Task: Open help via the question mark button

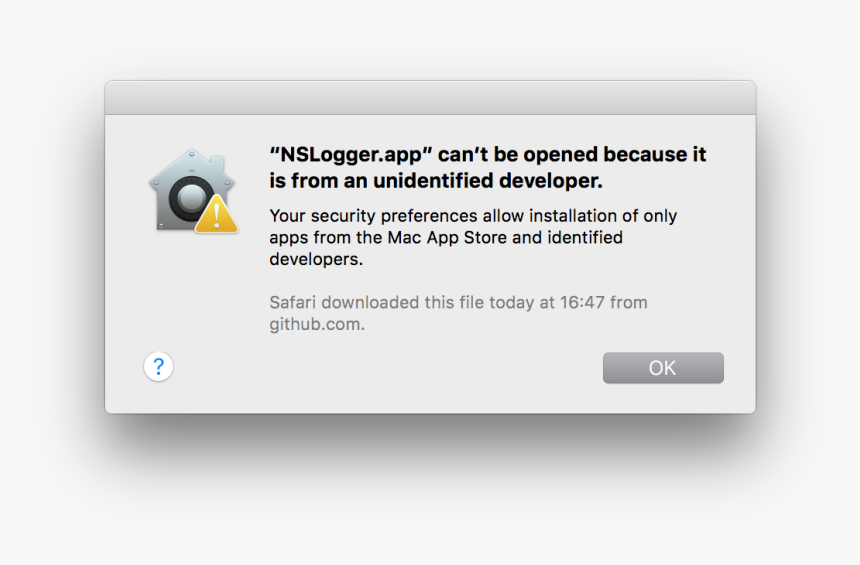Action: tap(159, 366)
